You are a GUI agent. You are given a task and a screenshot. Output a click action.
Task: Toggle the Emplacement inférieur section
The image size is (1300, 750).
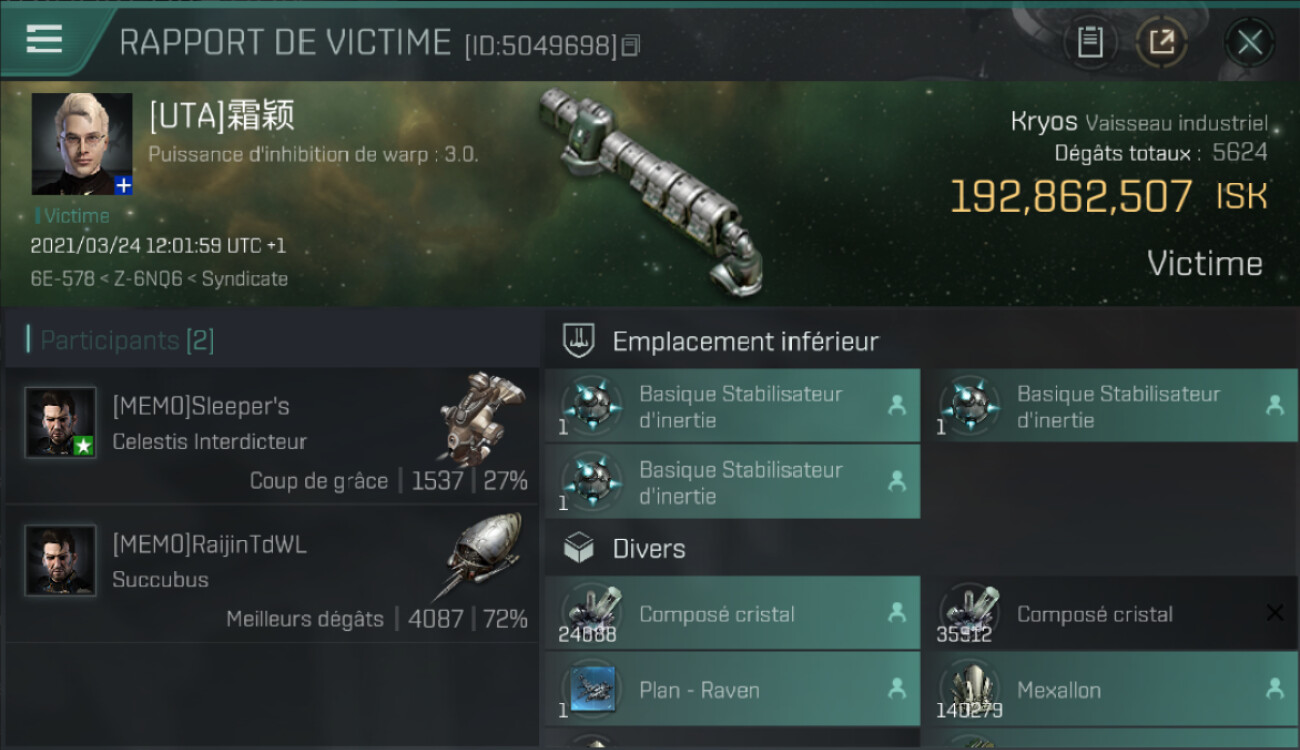click(x=921, y=341)
